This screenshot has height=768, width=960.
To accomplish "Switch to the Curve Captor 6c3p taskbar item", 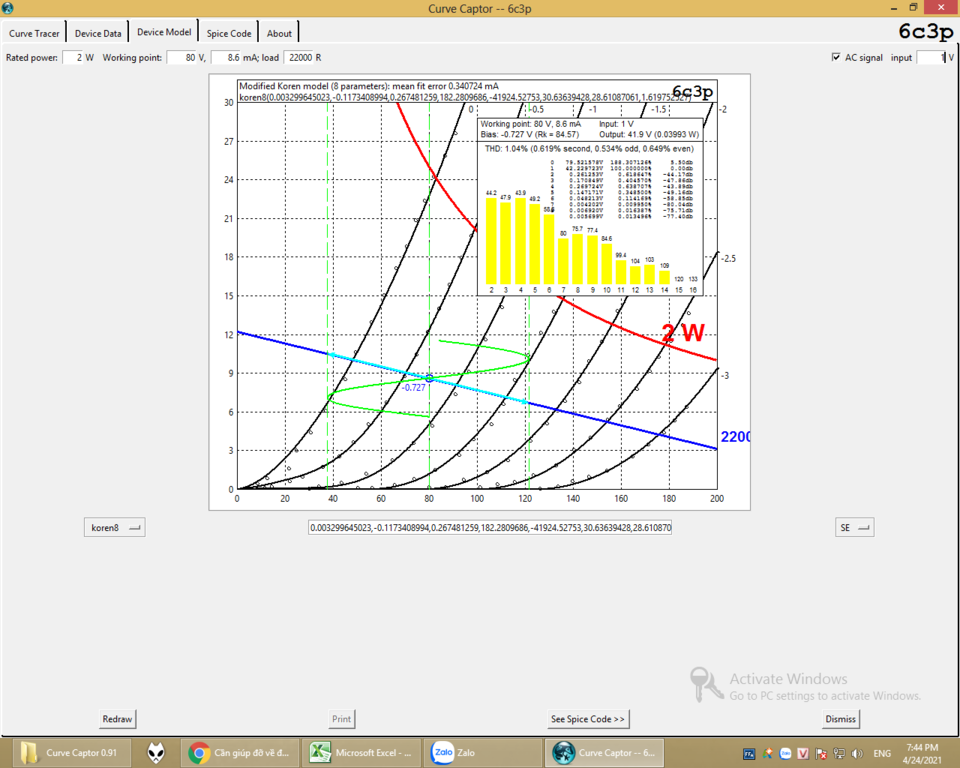I will click(x=603, y=753).
